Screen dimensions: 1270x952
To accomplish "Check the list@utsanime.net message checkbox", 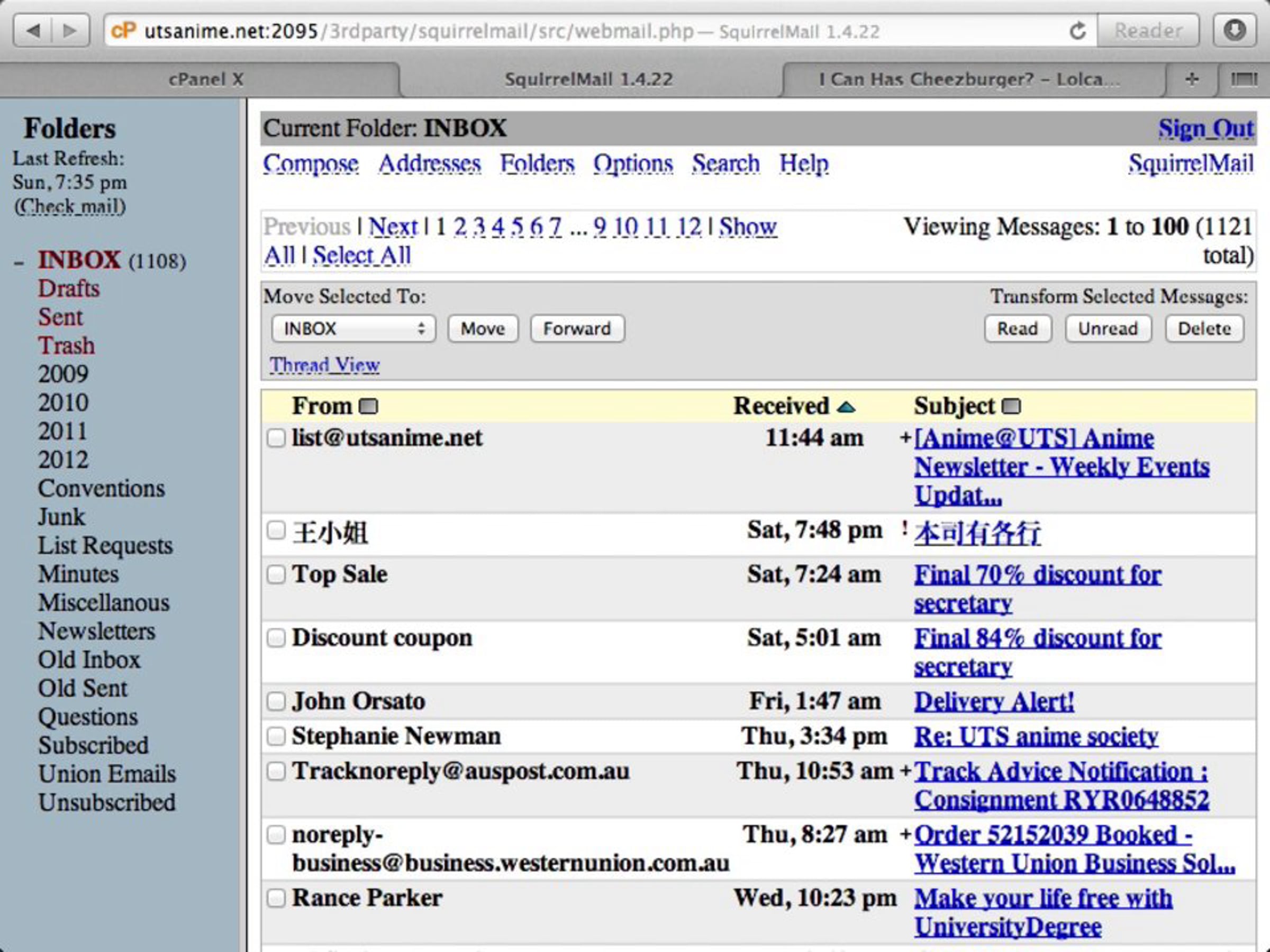I will click(276, 438).
